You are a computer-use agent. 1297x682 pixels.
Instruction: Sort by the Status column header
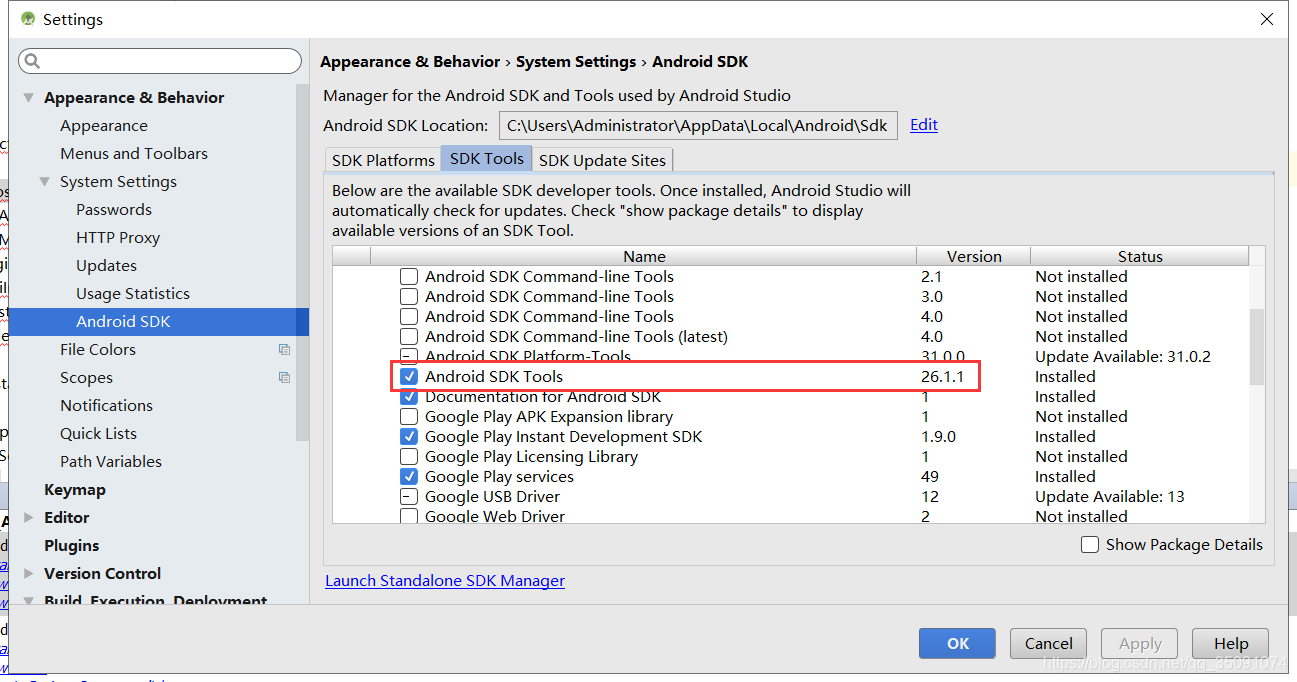(x=1140, y=256)
